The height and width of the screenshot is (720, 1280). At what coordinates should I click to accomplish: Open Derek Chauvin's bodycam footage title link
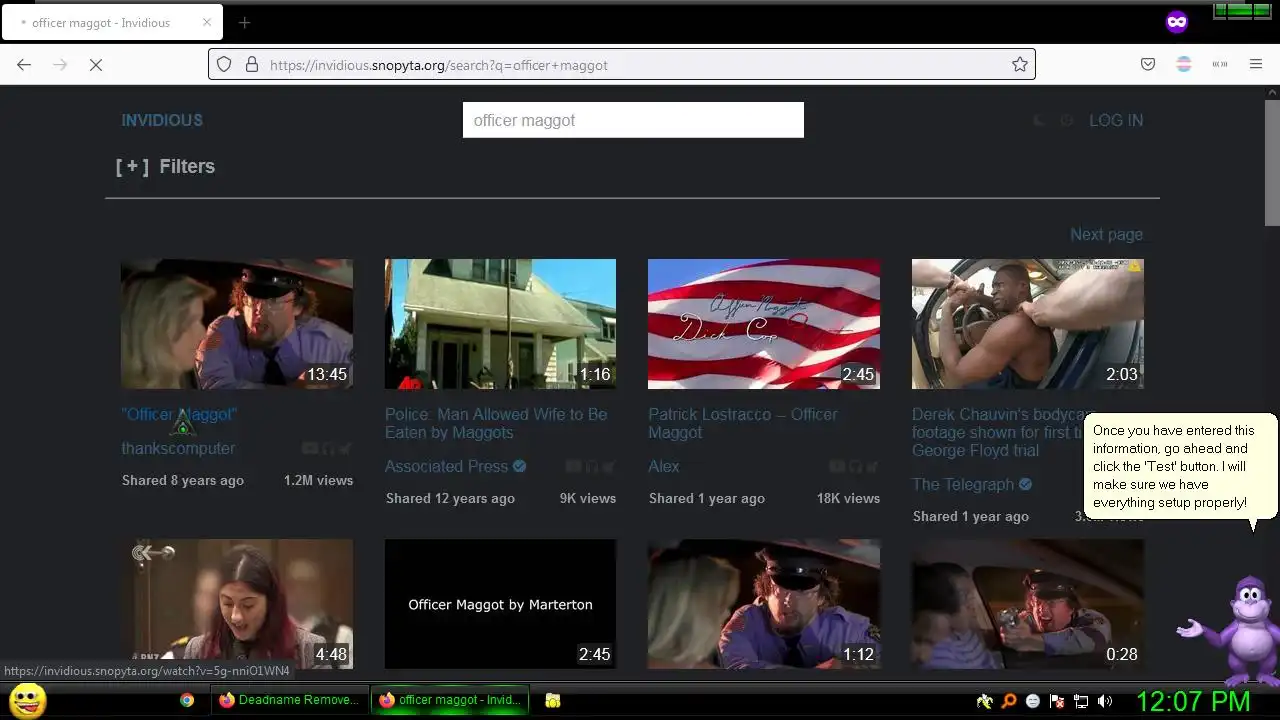point(998,432)
